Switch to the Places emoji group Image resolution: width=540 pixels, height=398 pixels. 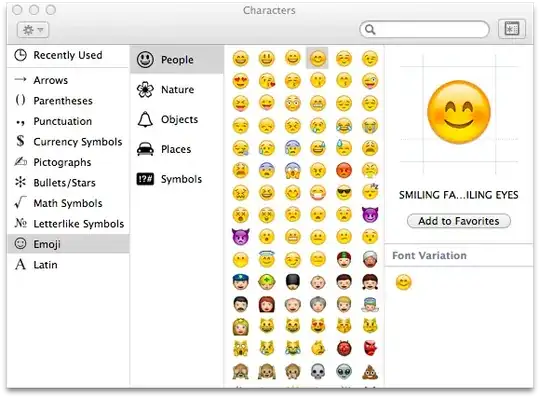[x=177, y=149]
